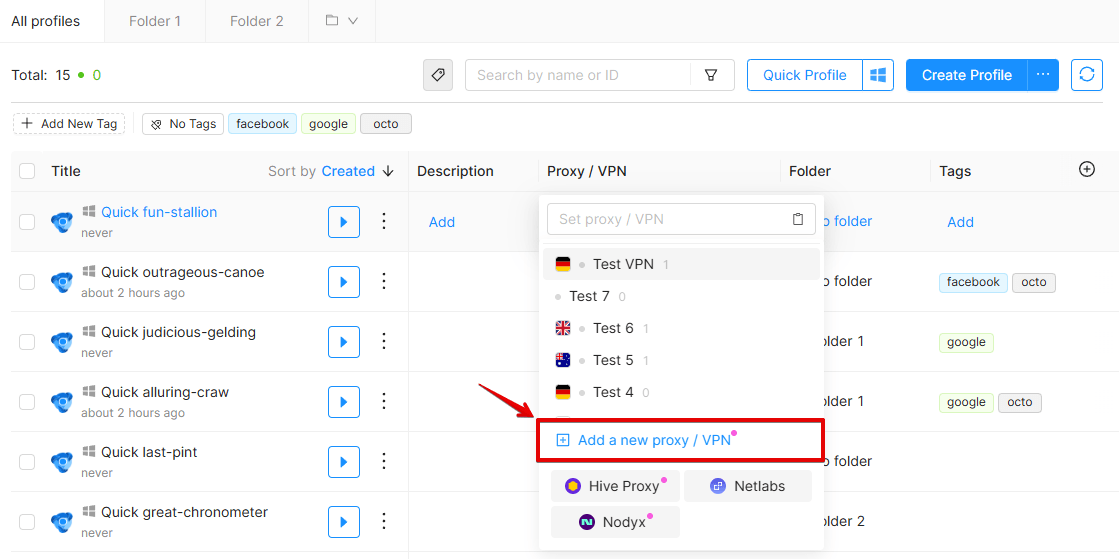Check the Quick alluring-craw row checkbox
Image resolution: width=1119 pixels, height=559 pixels.
(x=27, y=402)
